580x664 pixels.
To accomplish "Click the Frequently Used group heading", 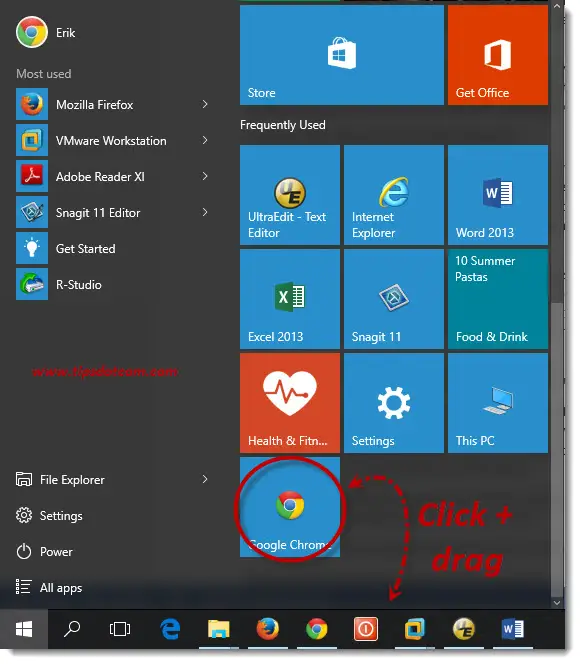I will [x=283, y=125].
